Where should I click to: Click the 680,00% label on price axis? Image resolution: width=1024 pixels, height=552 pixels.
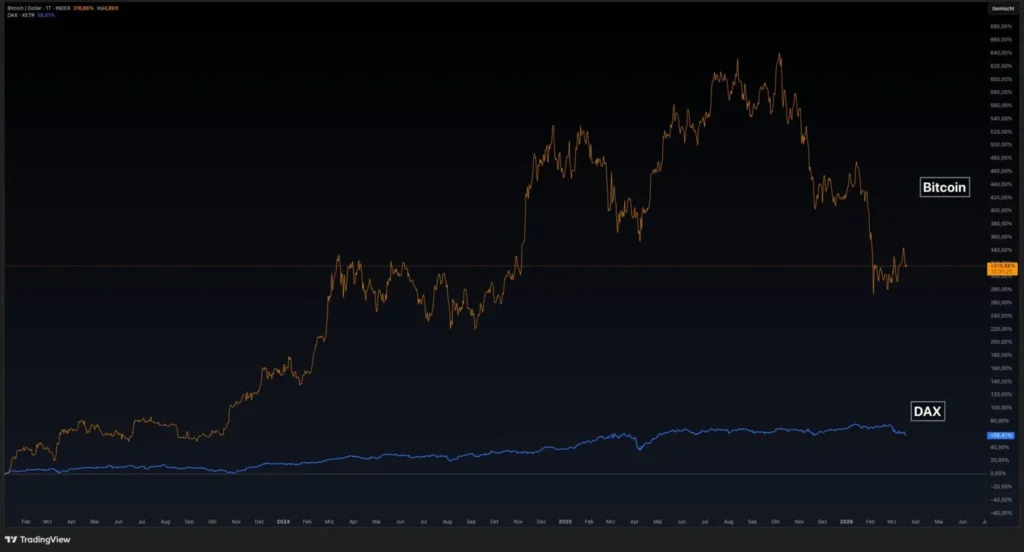click(x=1001, y=27)
